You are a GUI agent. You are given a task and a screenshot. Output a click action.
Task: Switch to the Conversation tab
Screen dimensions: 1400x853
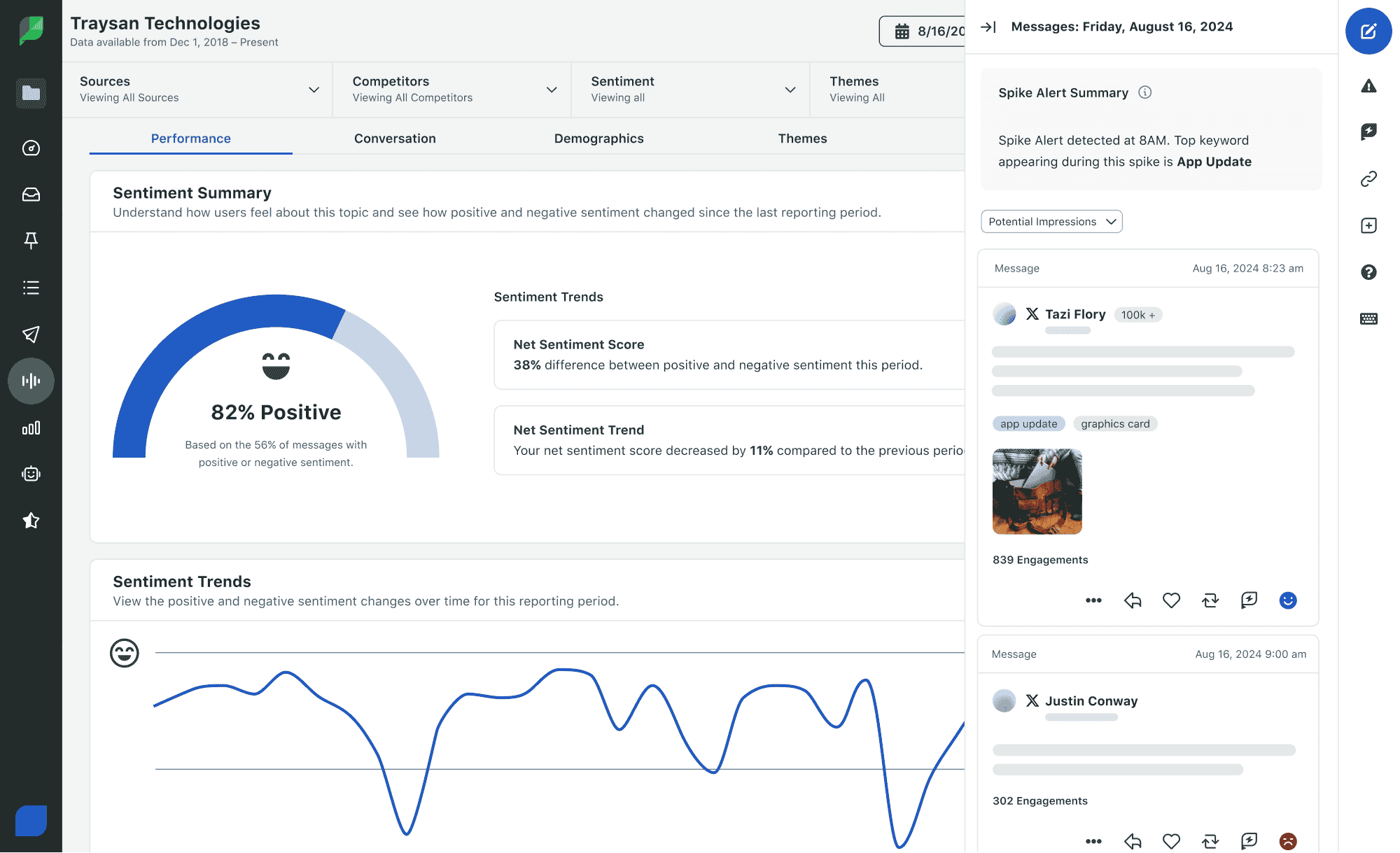pyautogui.click(x=395, y=138)
